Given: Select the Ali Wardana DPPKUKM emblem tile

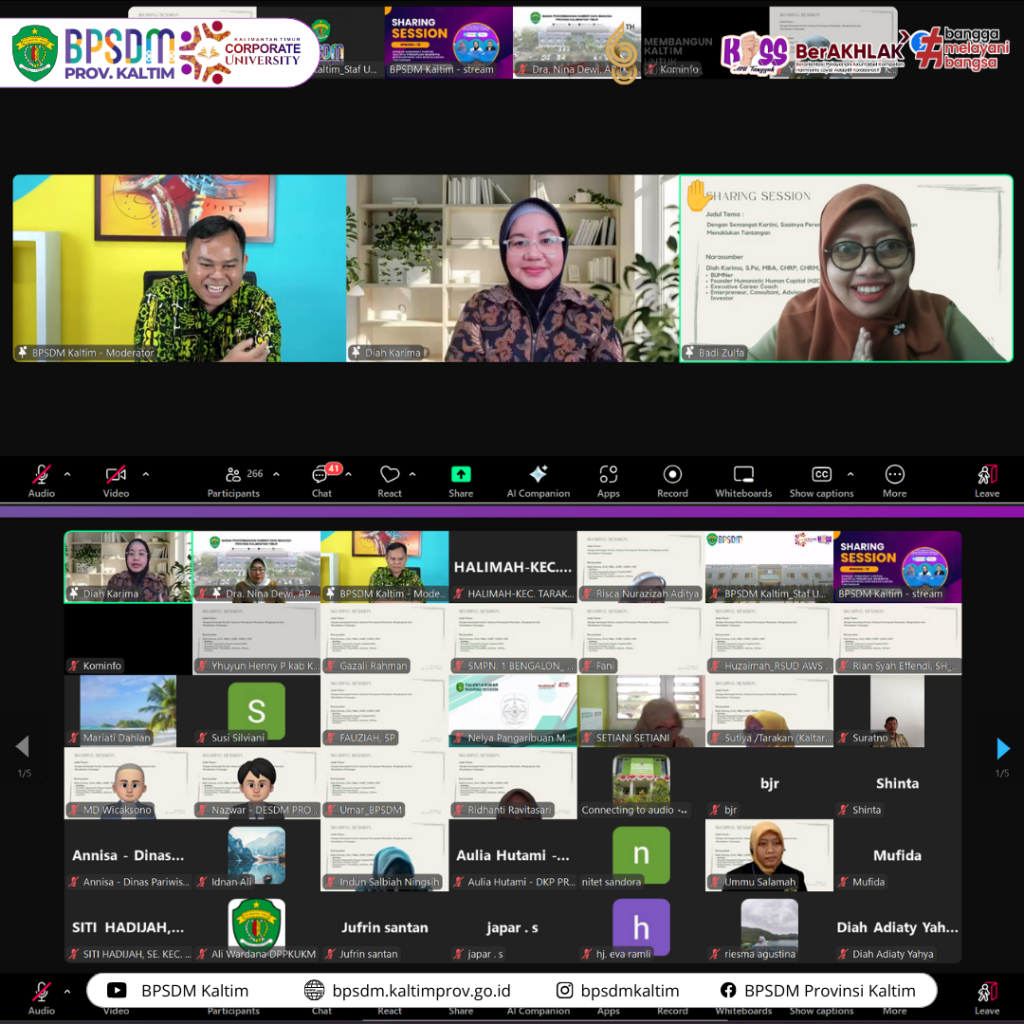Looking at the screenshot, I should pyautogui.click(x=256, y=927).
